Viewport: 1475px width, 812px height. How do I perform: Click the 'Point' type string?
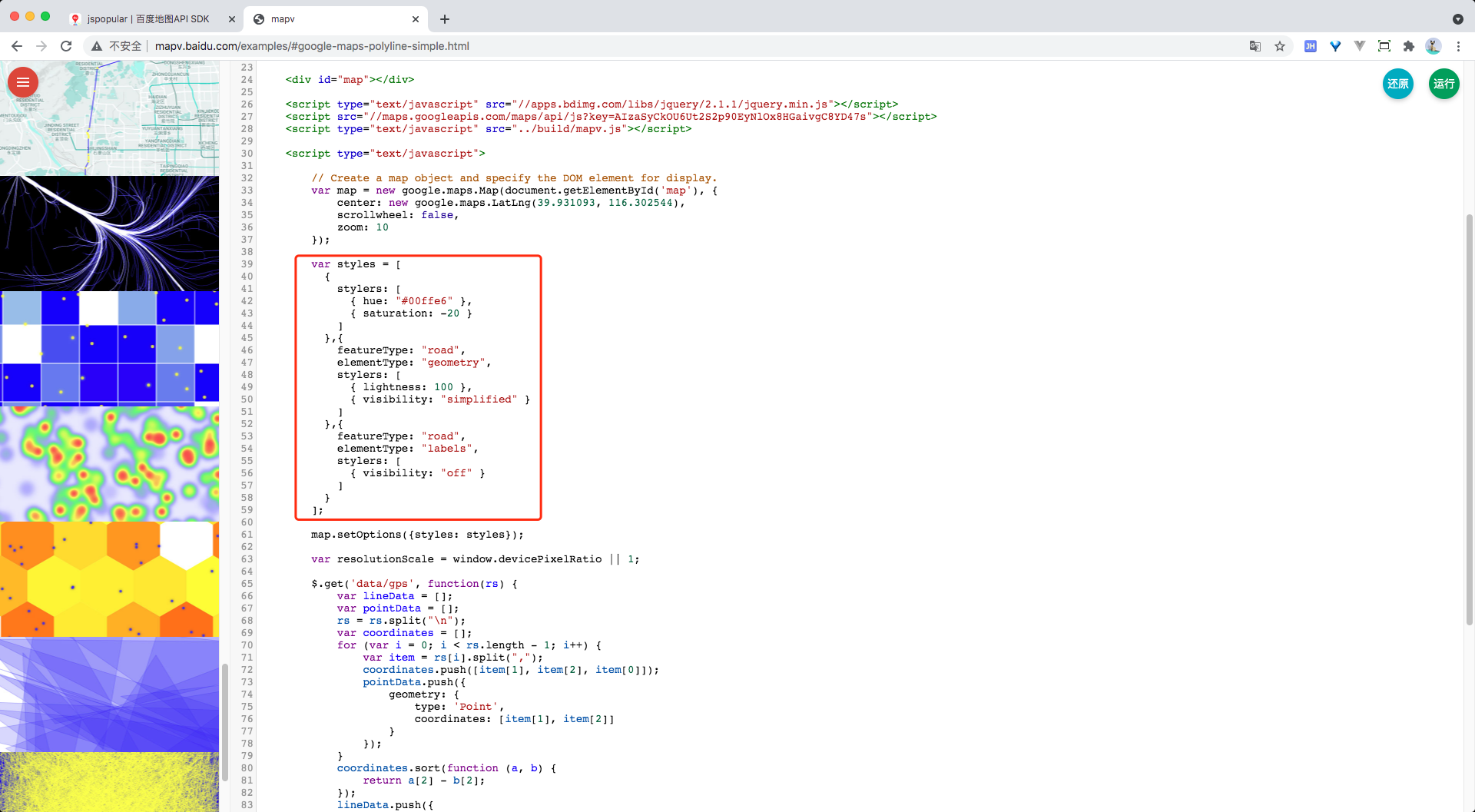(476, 707)
